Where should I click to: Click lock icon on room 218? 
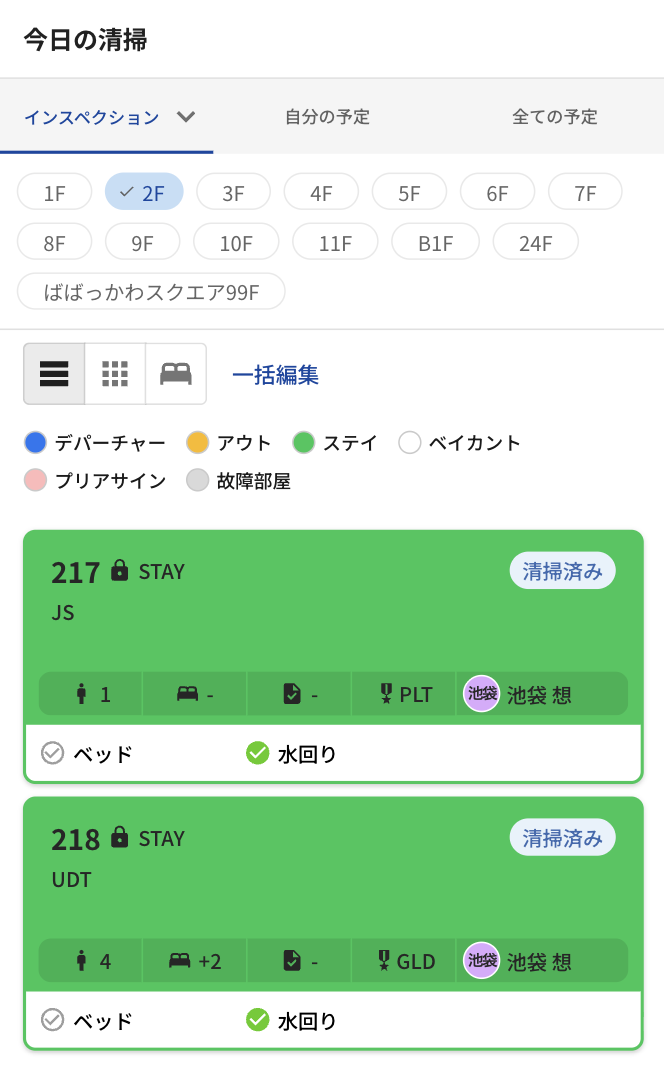119,838
